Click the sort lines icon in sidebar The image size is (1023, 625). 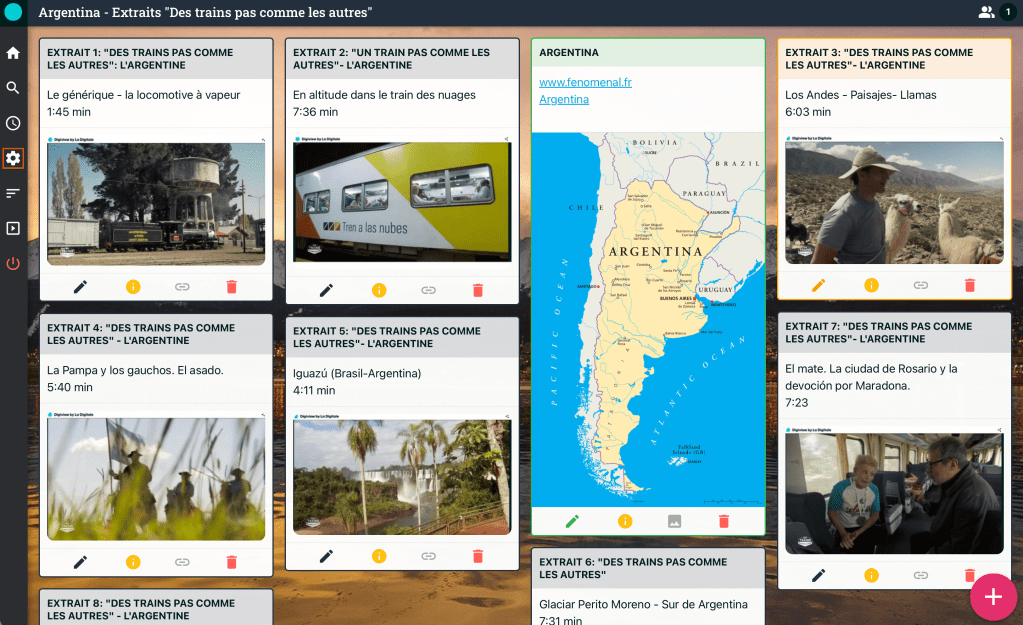(x=13, y=193)
